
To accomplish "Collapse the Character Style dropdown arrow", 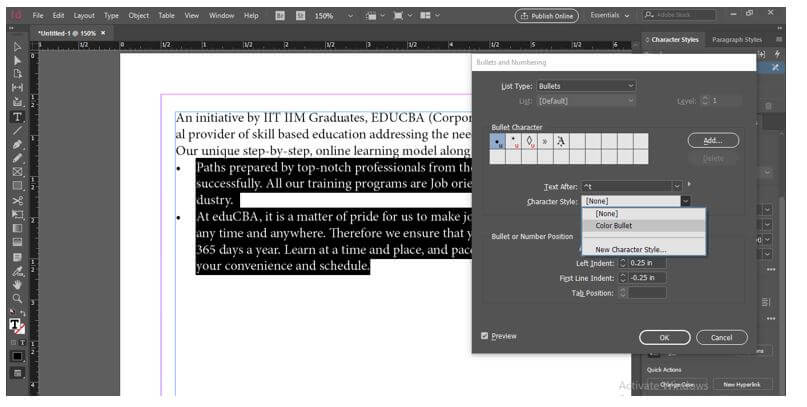I will pyautogui.click(x=685, y=201).
